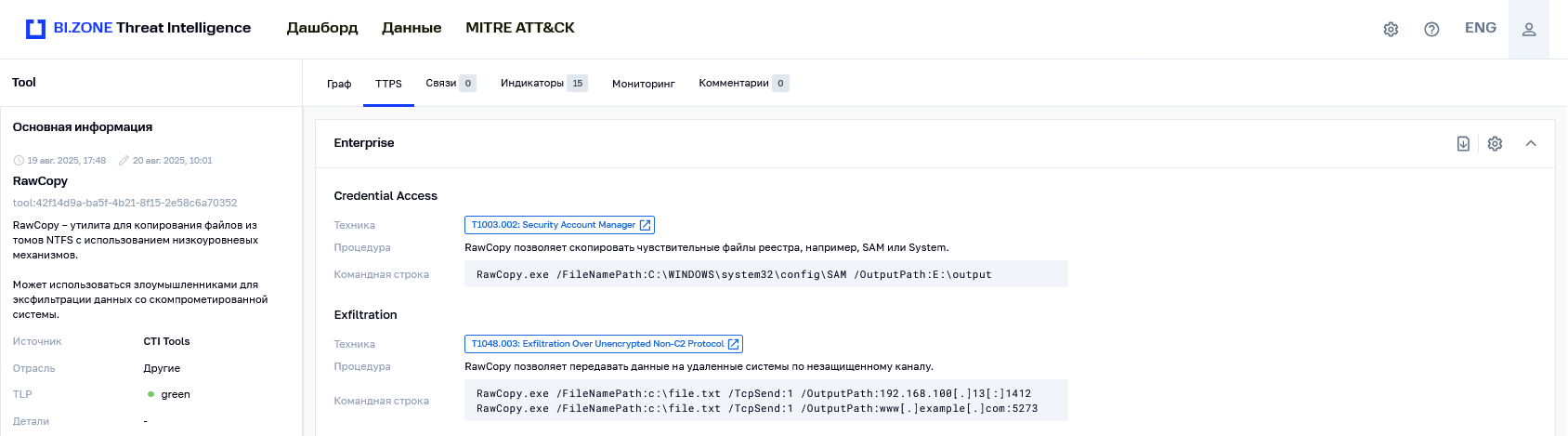This screenshot has height=436, width=1568.
Task: Click the SAM copy command line block
Action: click(x=766, y=274)
